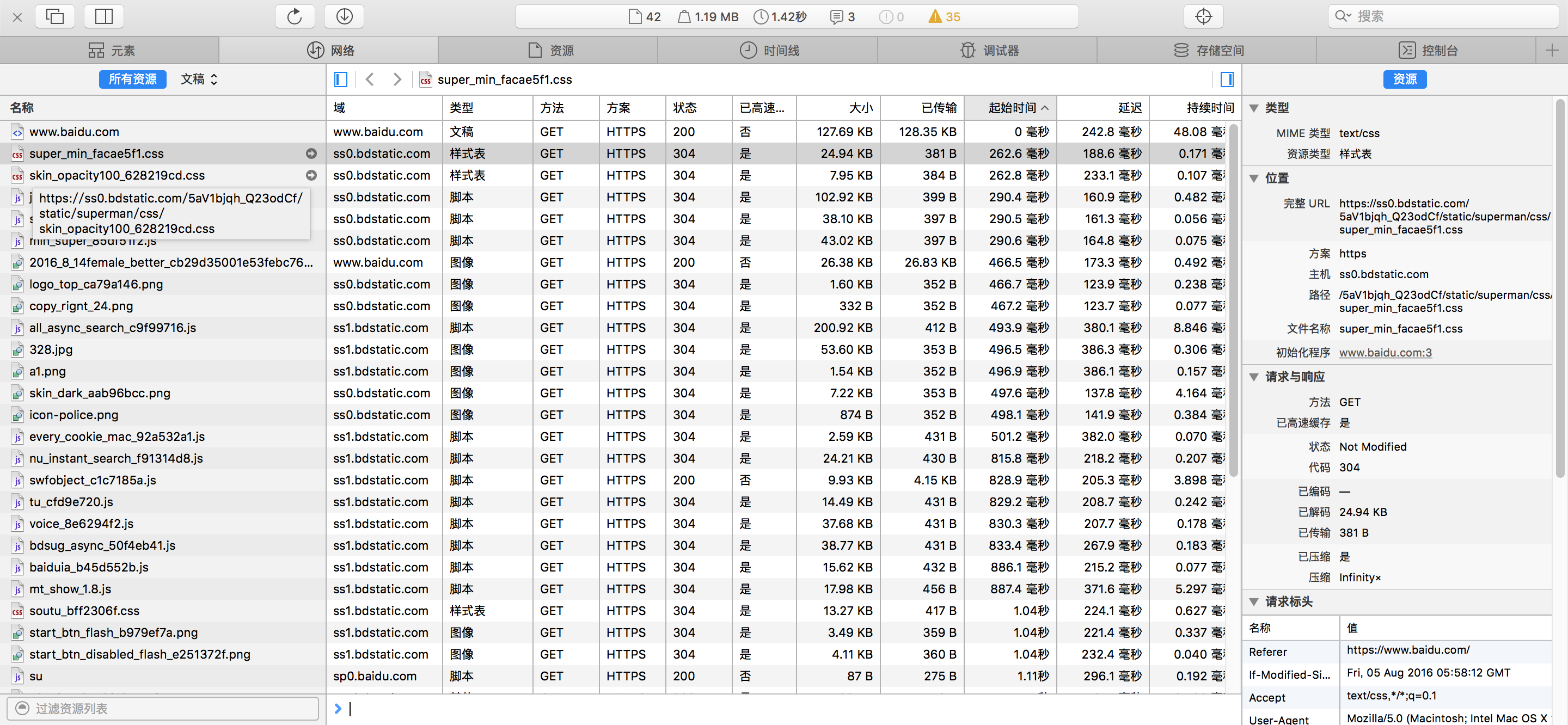Open the 文稿 type dropdown
The image size is (1568, 725).
coord(198,79)
